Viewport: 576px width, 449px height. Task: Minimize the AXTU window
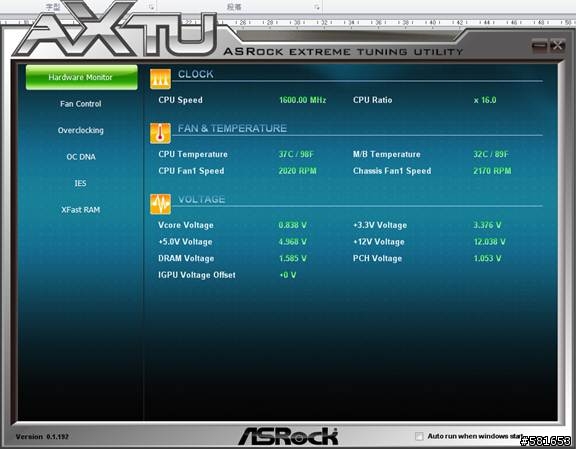(539, 45)
